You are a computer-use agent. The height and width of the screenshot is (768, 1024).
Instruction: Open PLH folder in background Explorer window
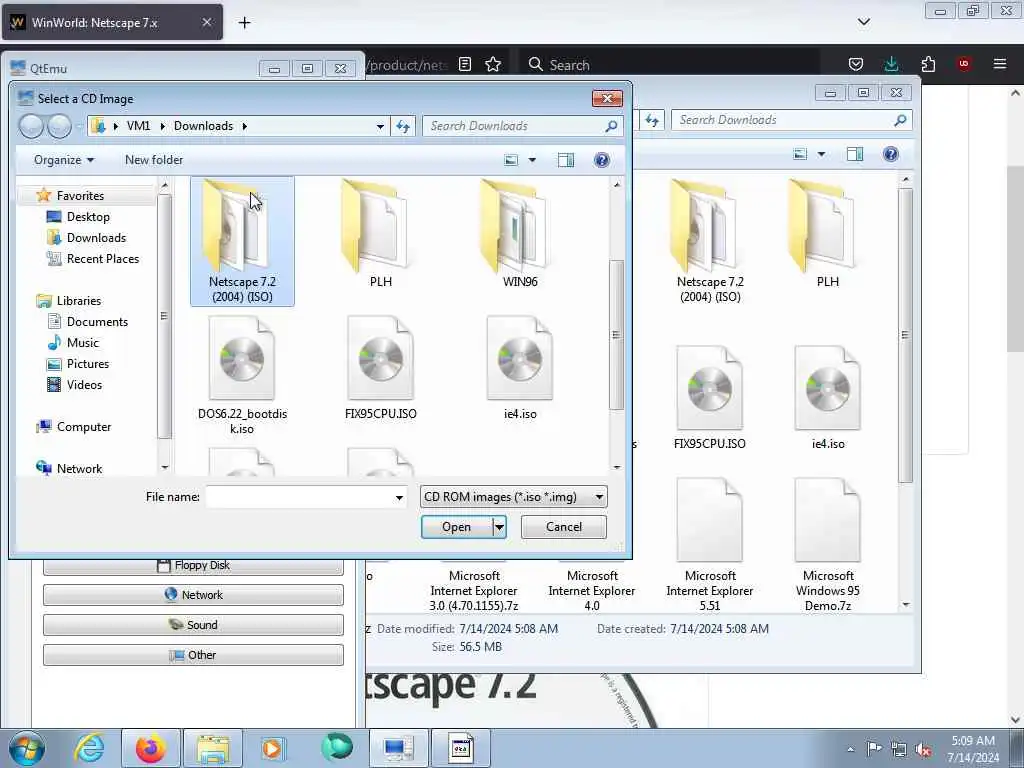(827, 234)
